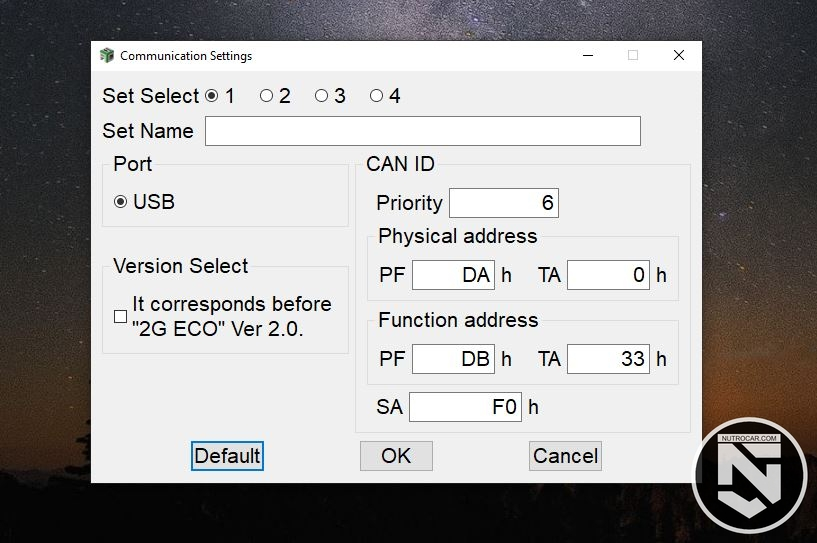
Task: Switch to Set Select option 4
Action: tap(376, 96)
